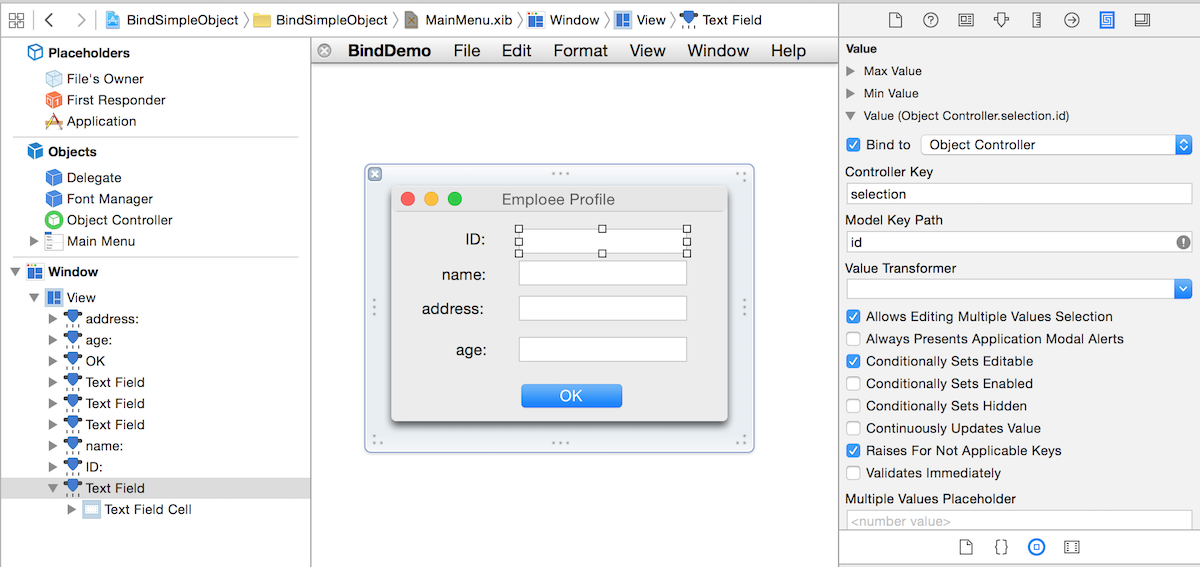Click the Model Key Path warning icon
Viewport: 1200px width, 567px height.
pyautogui.click(x=1183, y=242)
